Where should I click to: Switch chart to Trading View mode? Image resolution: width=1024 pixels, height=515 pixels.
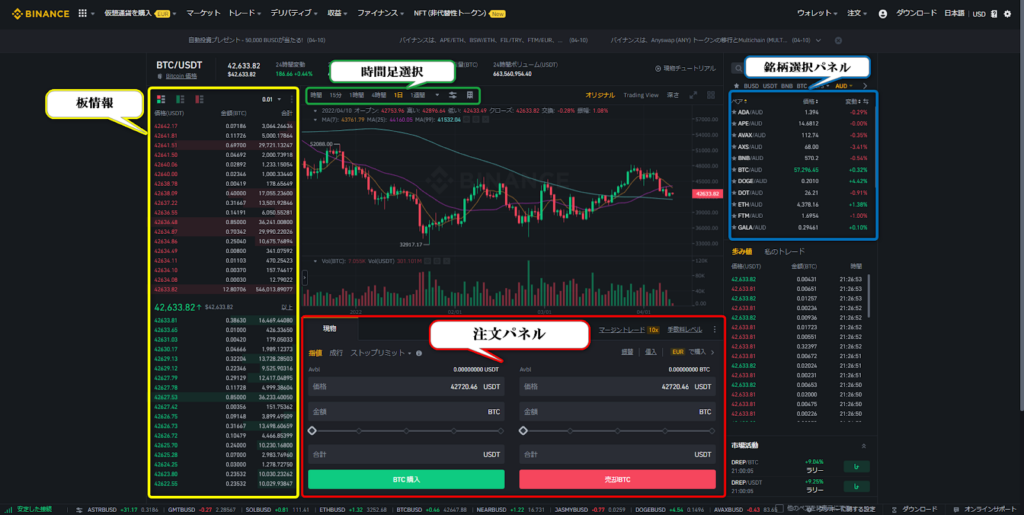(641, 95)
